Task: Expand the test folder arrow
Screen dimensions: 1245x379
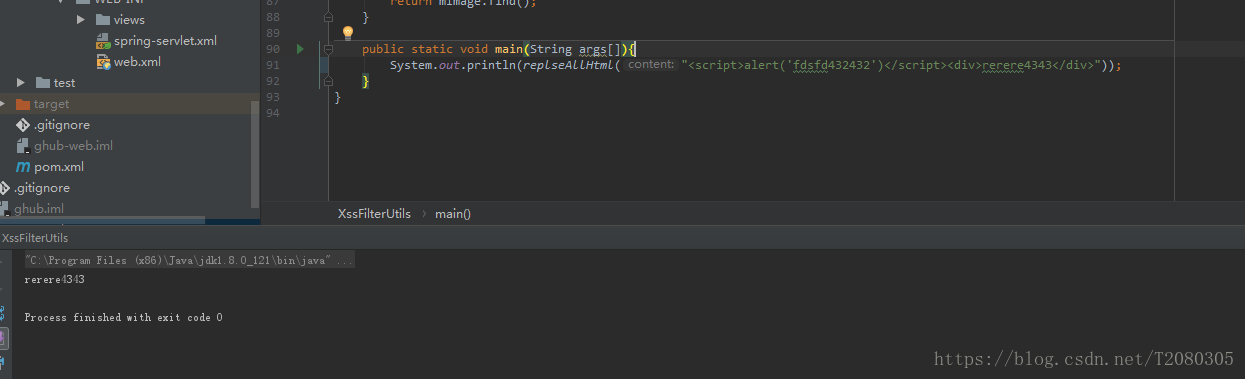Action: [x=21, y=83]
